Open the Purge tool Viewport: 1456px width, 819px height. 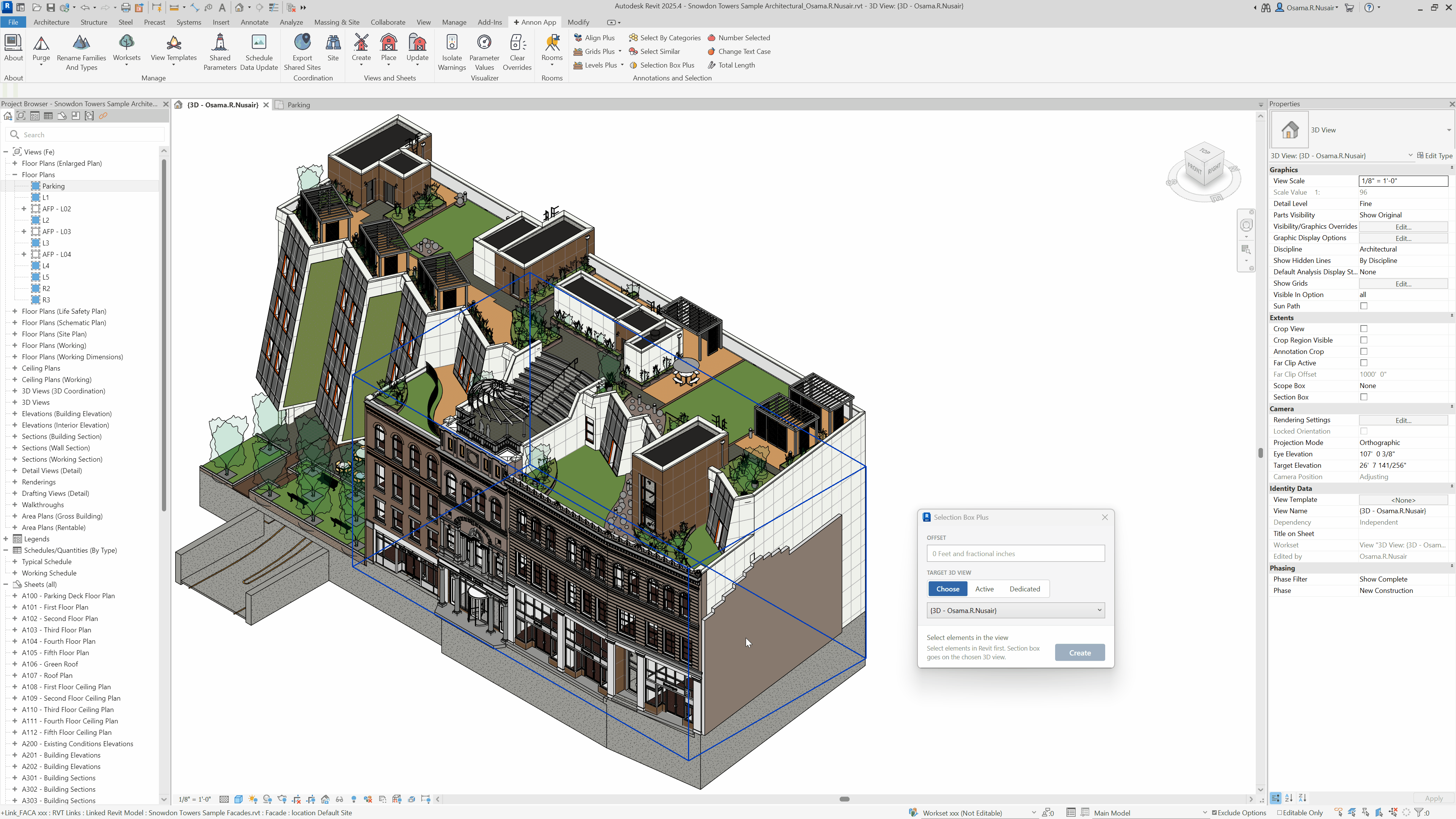41,50
